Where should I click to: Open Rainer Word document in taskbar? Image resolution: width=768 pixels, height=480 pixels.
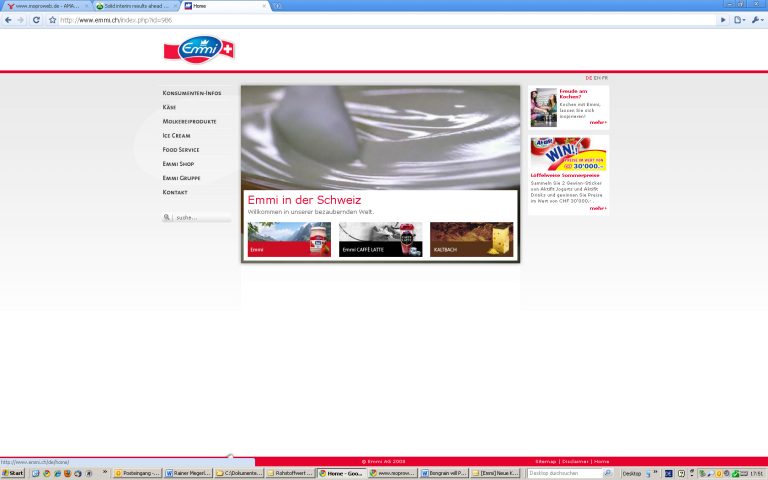(188, 473)
